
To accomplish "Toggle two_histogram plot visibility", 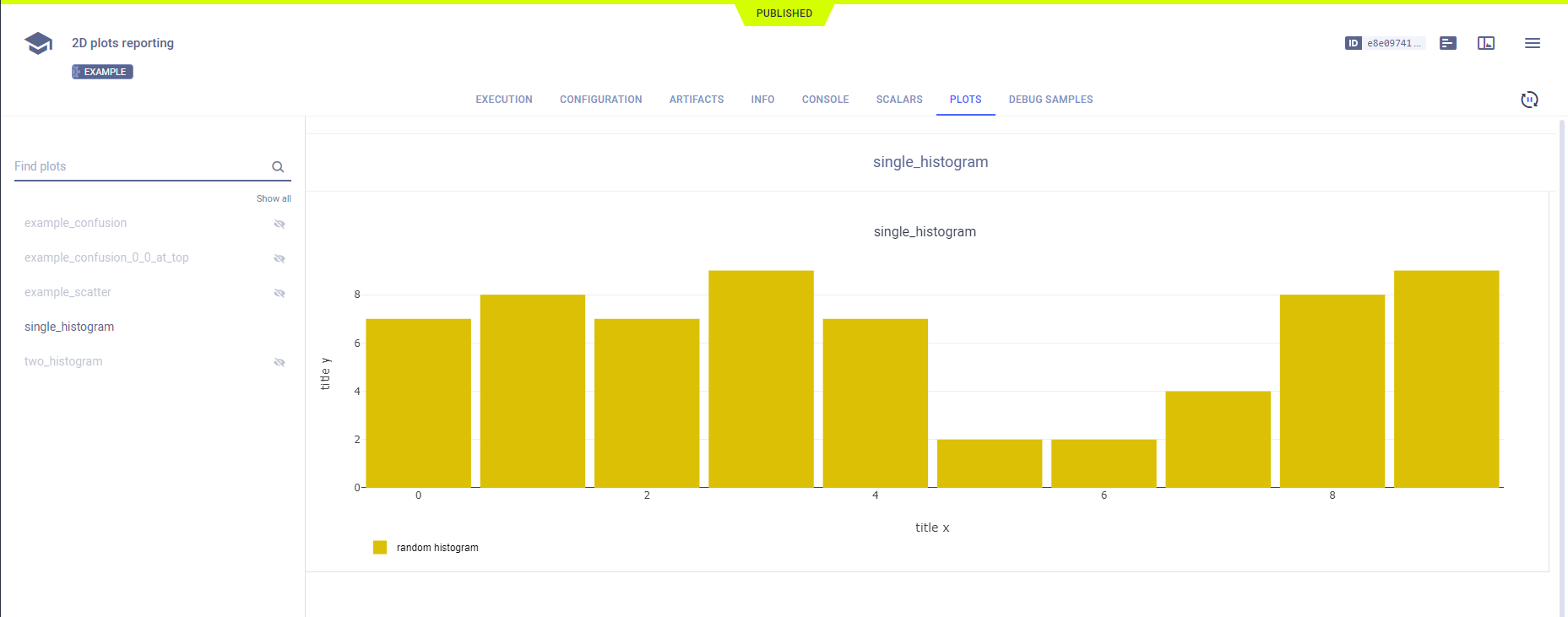I will [x=279, y=362].
